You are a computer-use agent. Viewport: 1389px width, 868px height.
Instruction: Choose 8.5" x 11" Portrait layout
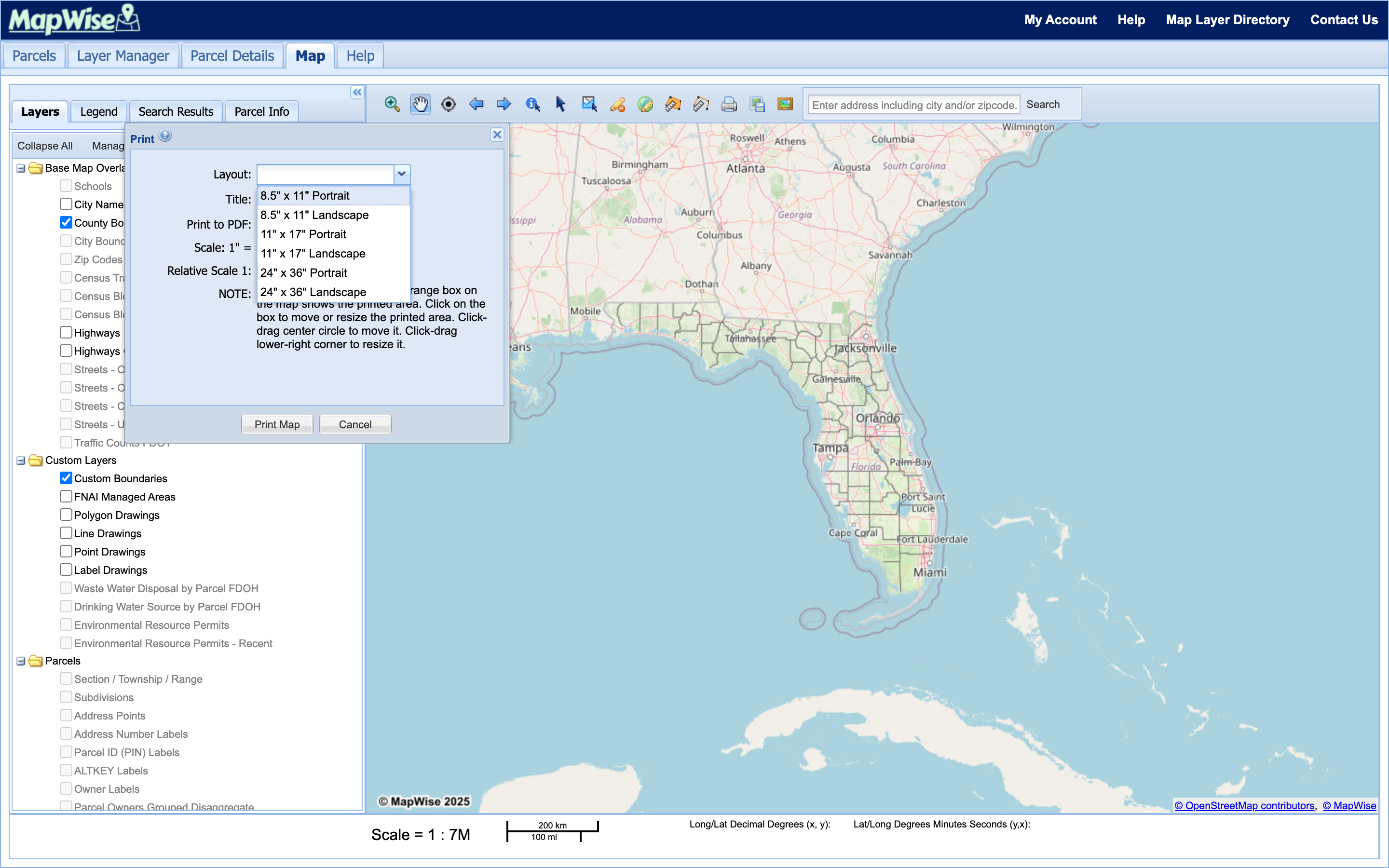tap(333, 196)
